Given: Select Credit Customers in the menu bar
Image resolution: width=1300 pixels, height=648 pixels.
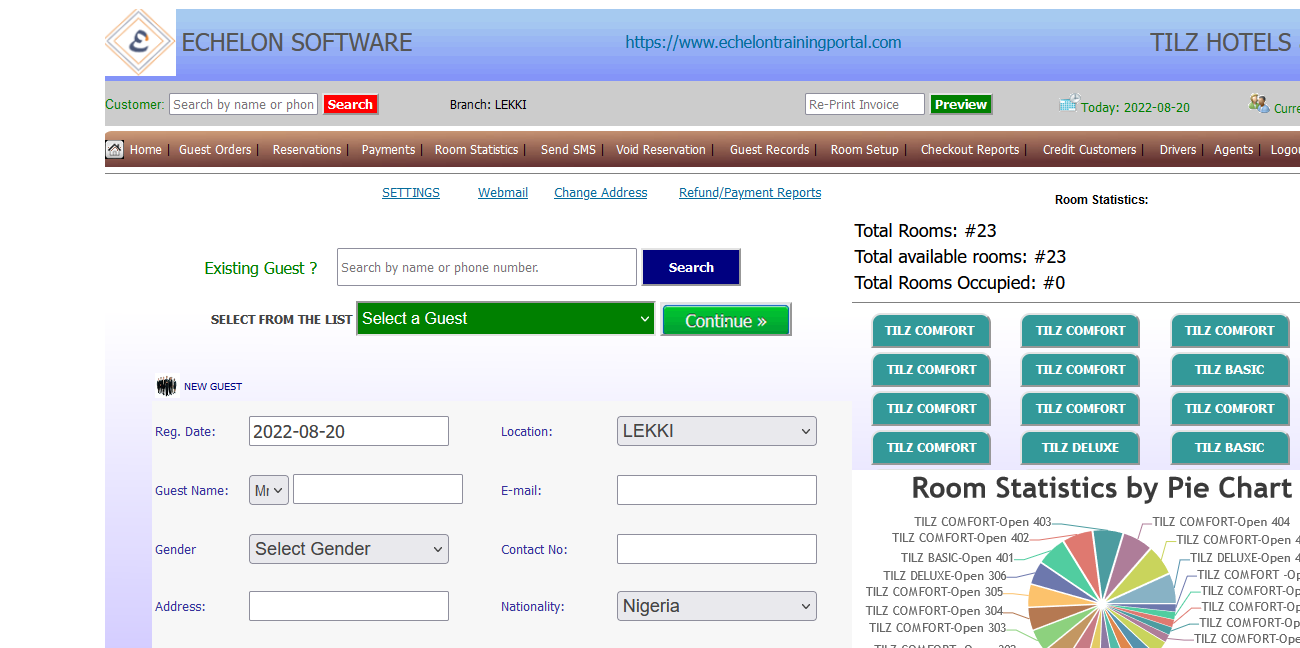Looking at the screenshot, I should click(x=1089, y=150).
